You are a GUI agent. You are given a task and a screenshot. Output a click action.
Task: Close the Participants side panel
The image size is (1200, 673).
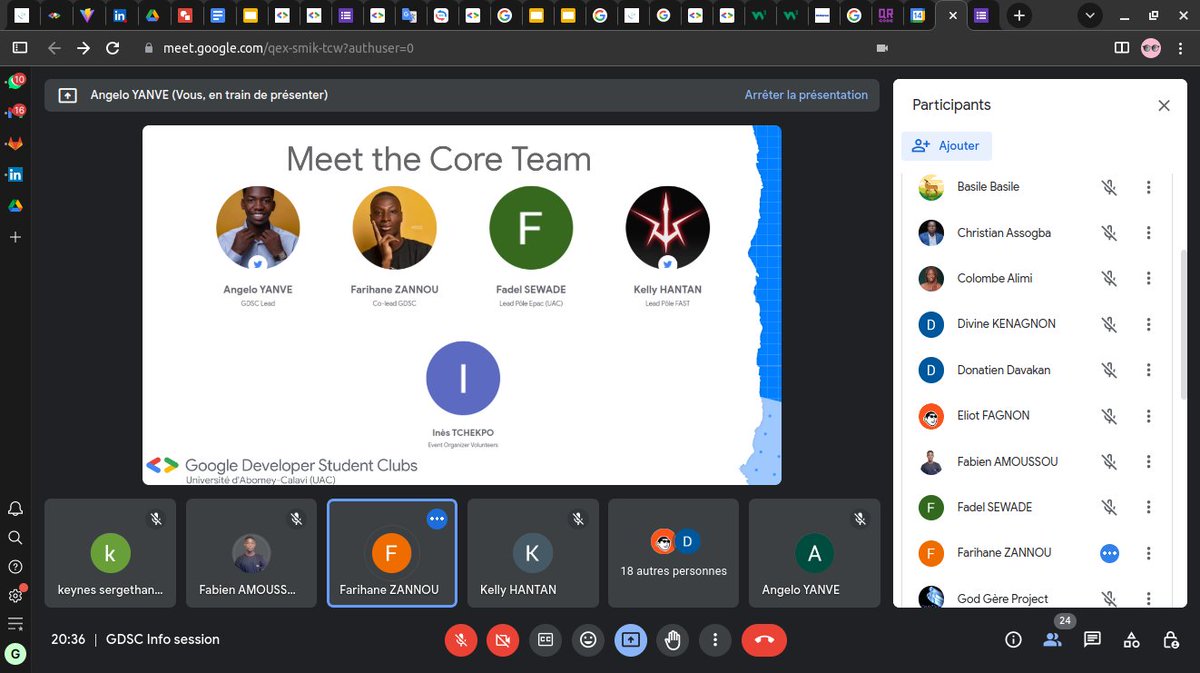click(1164, 105)
